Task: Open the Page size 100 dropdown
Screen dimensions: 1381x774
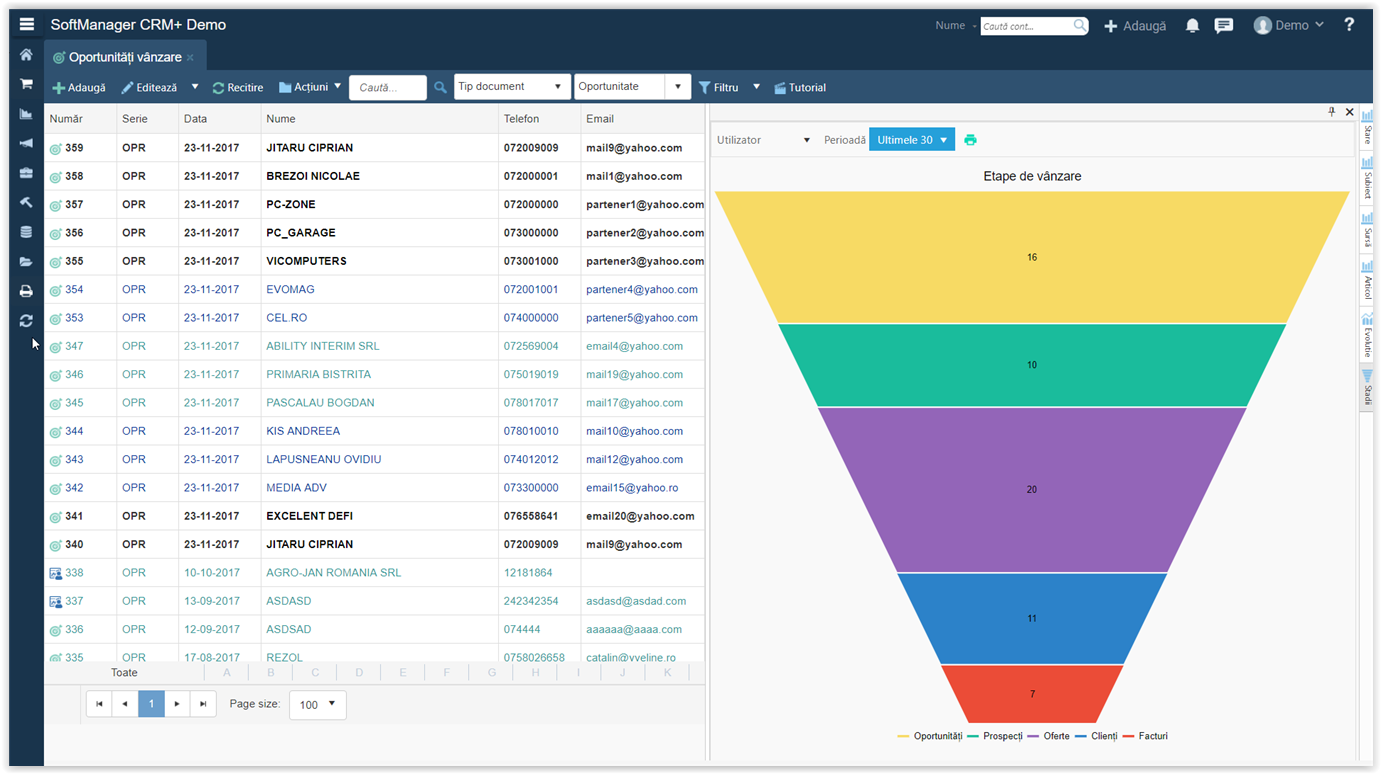Action: click(317, 705)
